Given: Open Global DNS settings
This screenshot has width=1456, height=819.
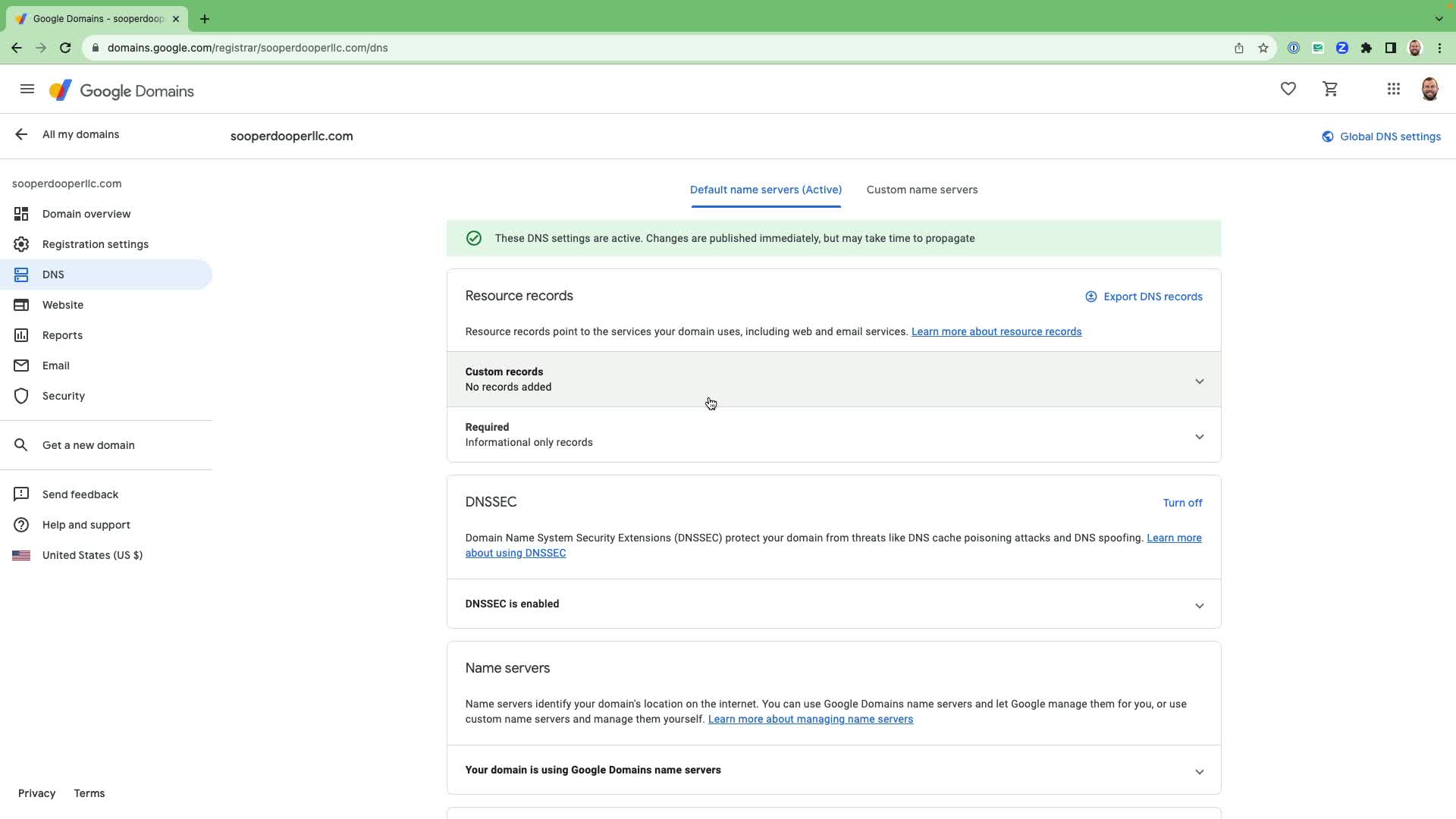Looking at the screenshot, I should click(x=1381, y=136).
